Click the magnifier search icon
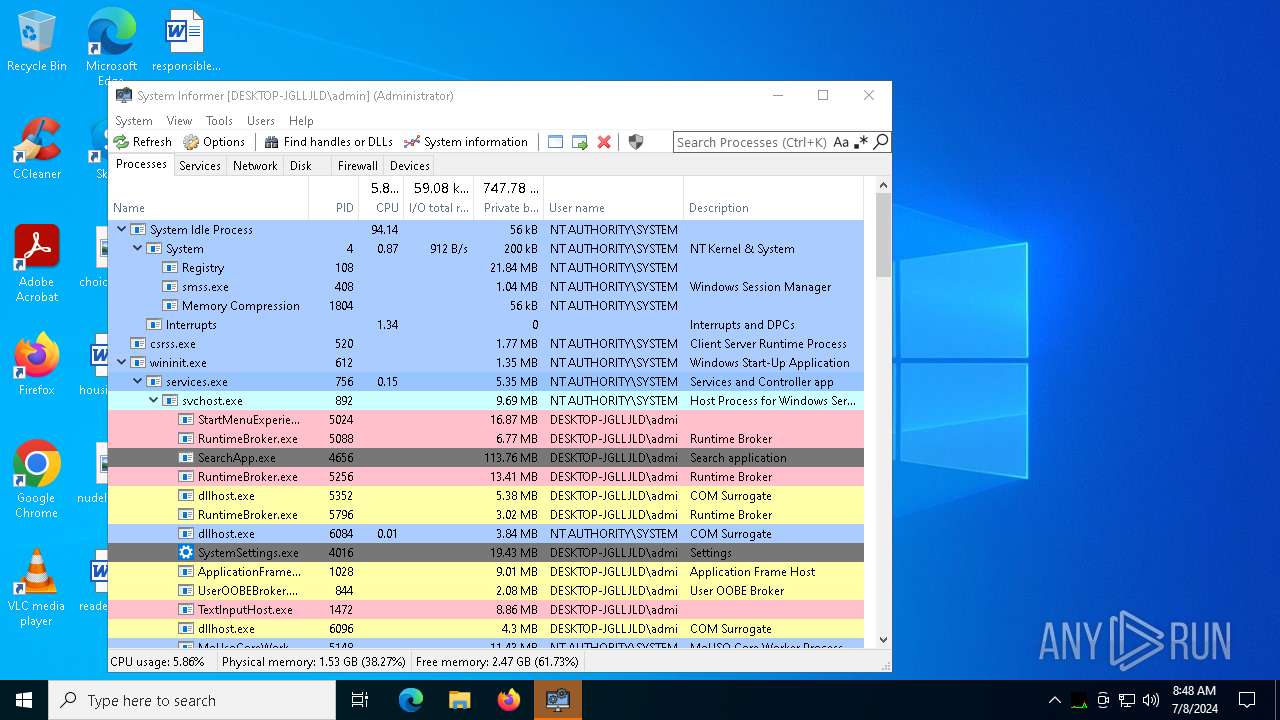This screenshot has width=1280, height=720. point(881,142)
